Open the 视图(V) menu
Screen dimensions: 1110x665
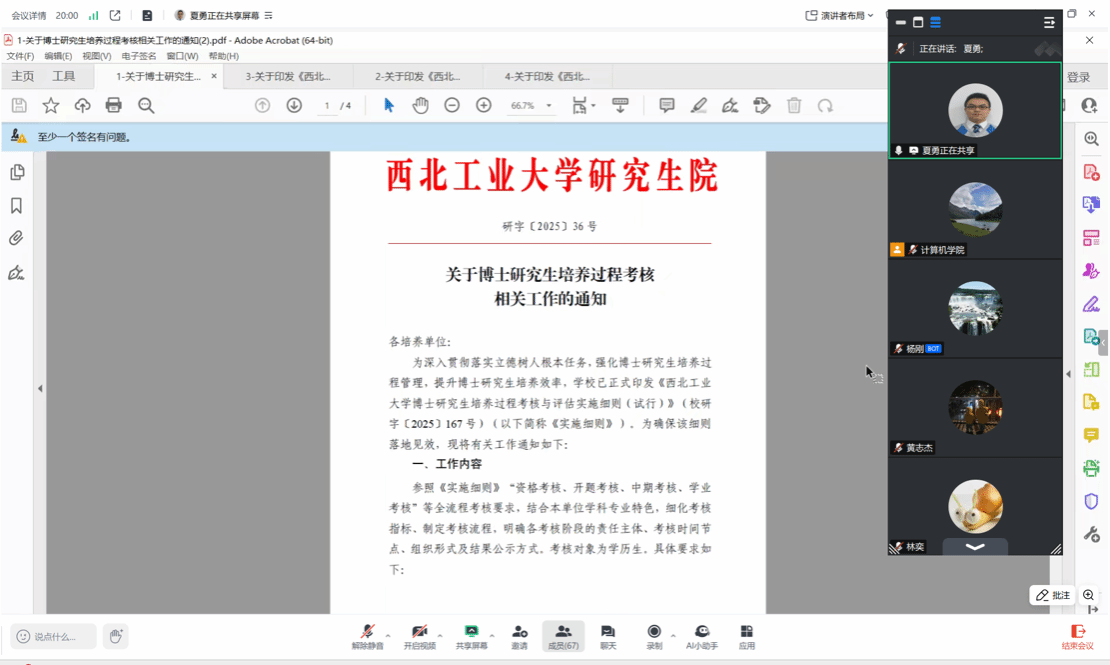point(96,57)
